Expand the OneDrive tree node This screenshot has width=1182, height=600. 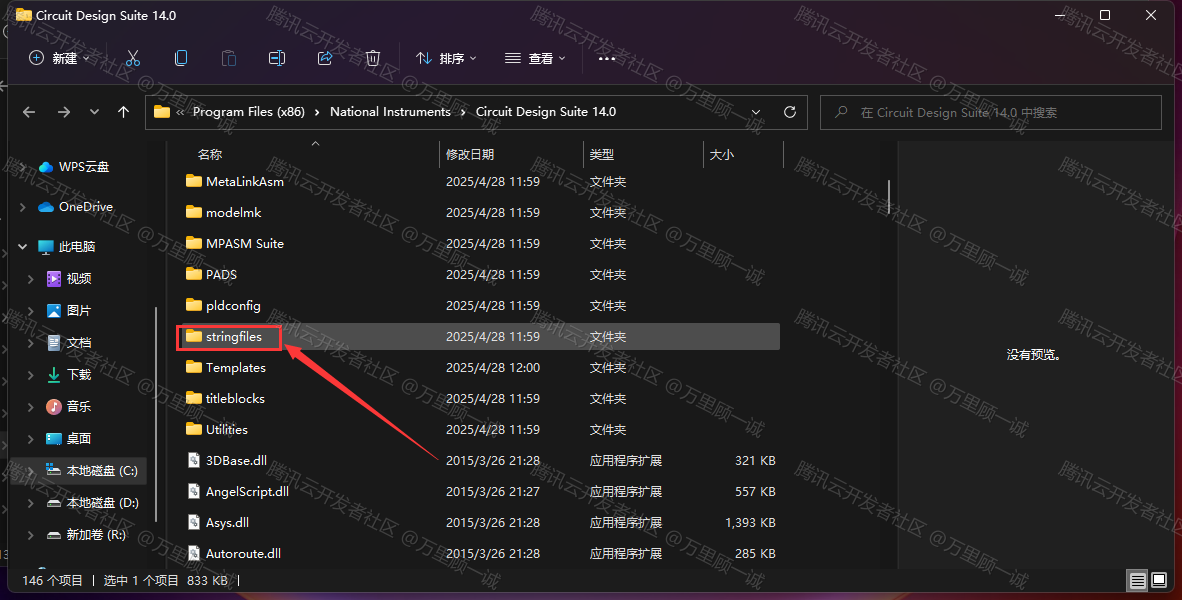[23, 207]
